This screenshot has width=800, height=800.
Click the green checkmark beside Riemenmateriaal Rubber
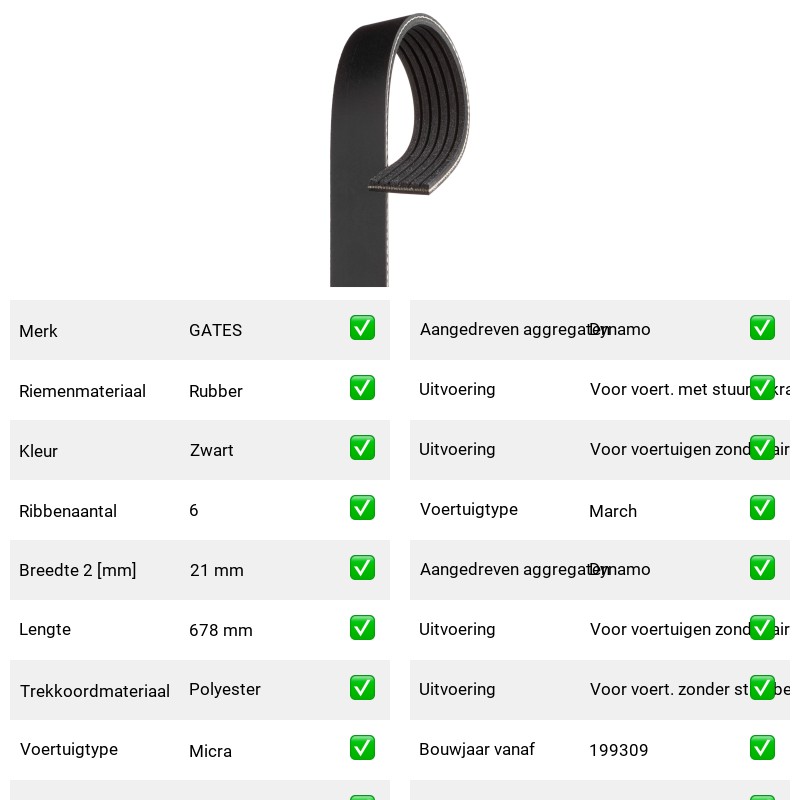[x=362, y=388]
